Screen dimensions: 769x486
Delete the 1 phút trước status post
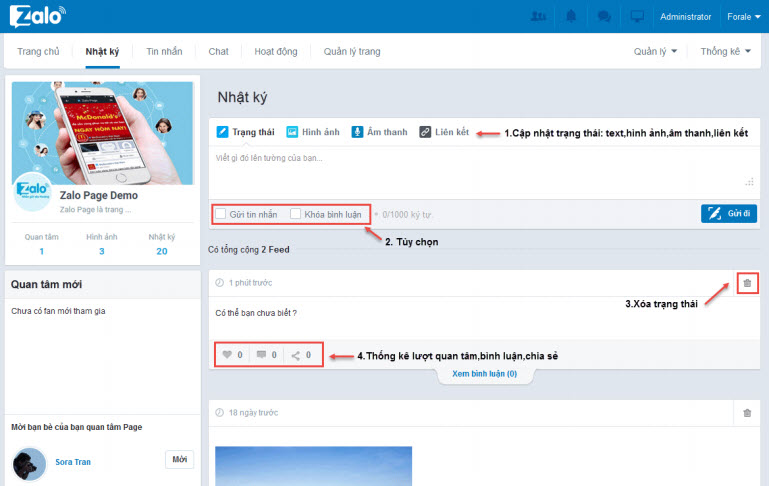[746, 284]
